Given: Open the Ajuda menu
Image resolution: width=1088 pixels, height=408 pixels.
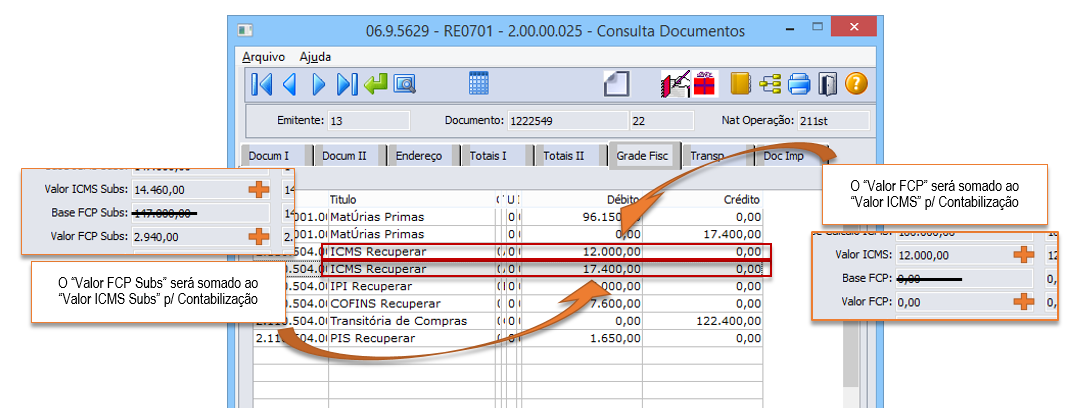Looking at the screenshot, I should pyautogui.click(x=315, y=57).
